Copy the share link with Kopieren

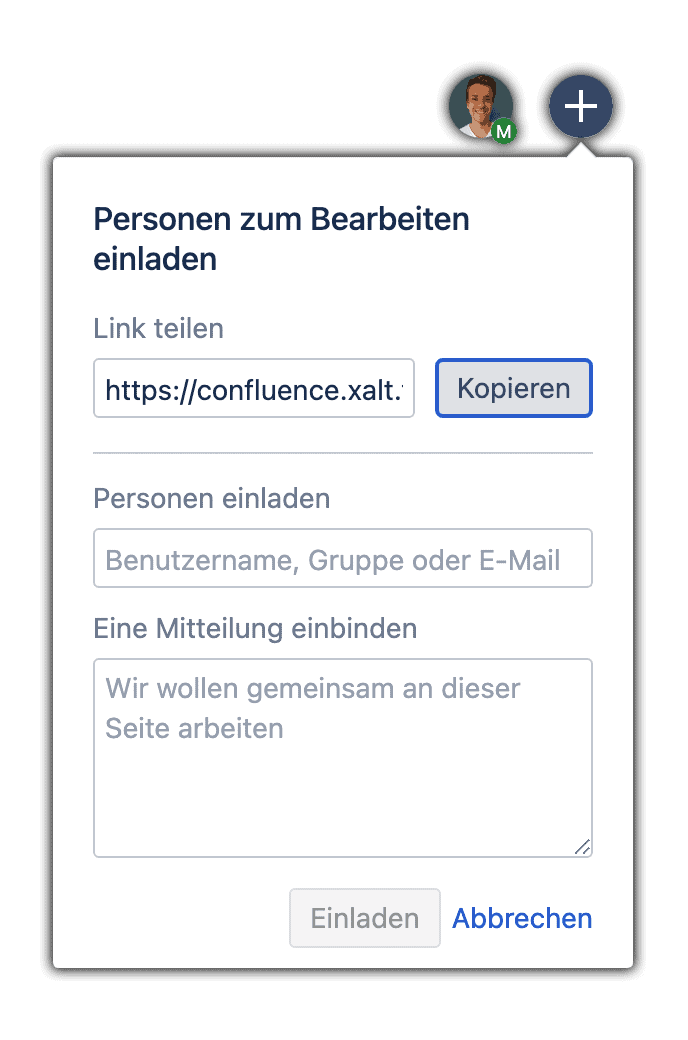(x=514, y=388)
